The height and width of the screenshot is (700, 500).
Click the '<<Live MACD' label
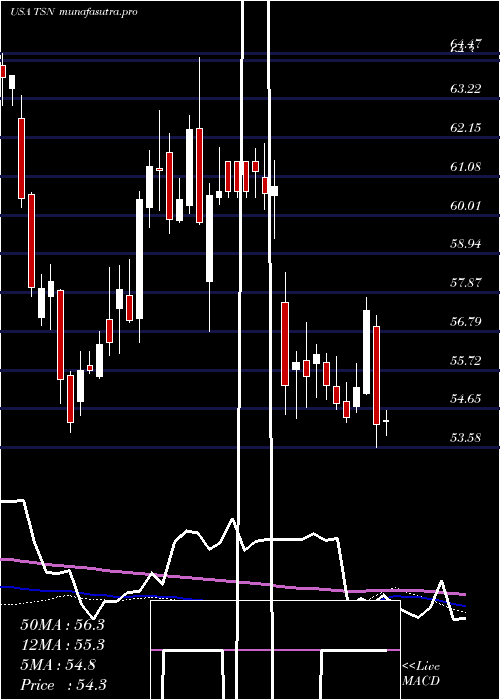[421, 674]
